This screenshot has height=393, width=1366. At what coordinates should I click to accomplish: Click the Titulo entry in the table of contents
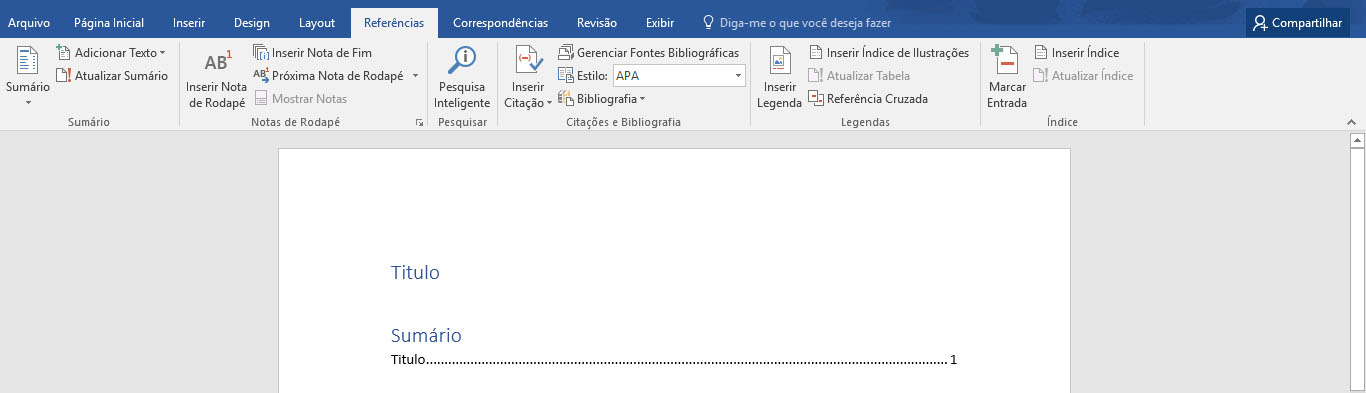(x=408, y=360)
